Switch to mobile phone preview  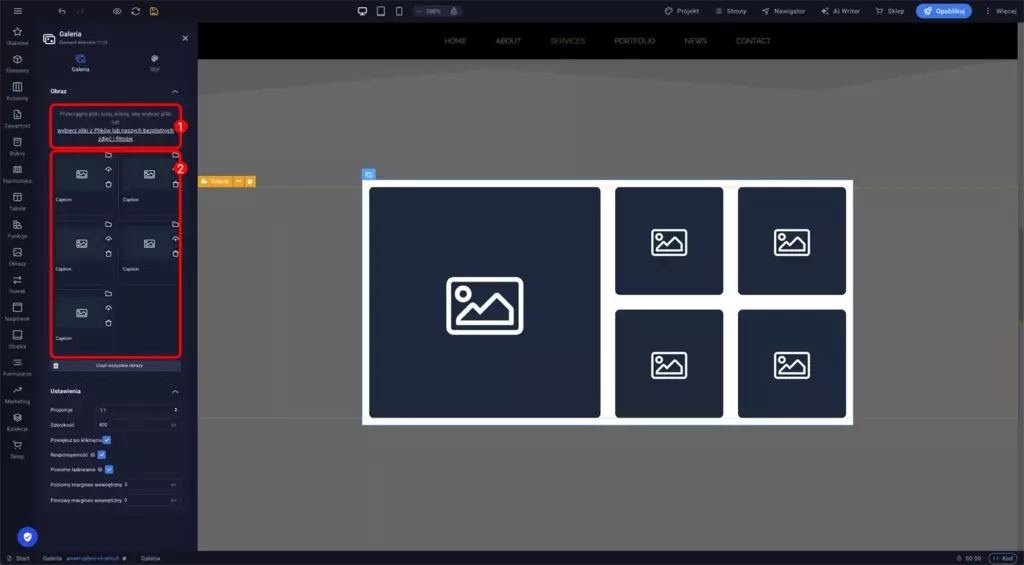[400, 11]
